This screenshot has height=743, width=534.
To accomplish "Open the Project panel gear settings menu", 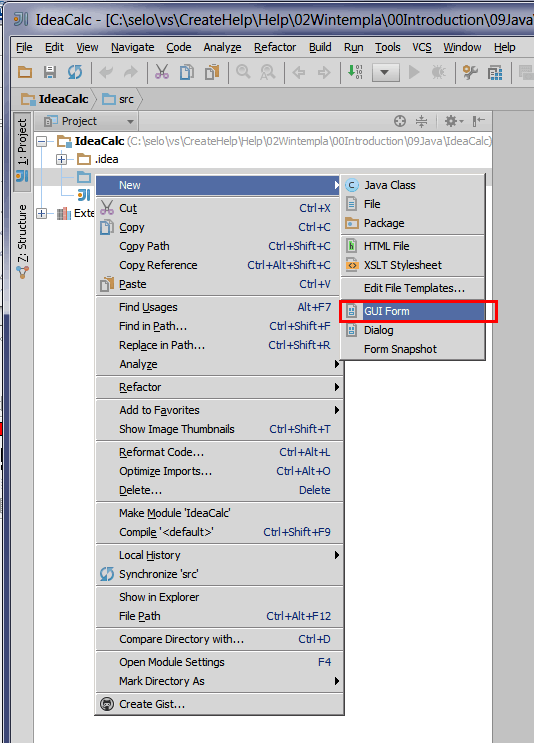I will [453, 121].
